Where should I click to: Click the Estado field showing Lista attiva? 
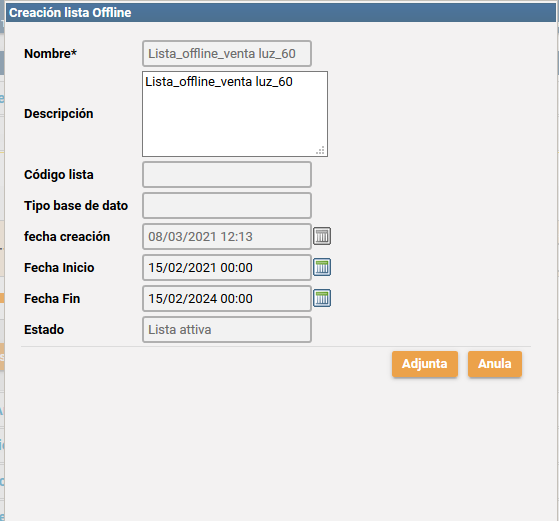pos(227,330)
